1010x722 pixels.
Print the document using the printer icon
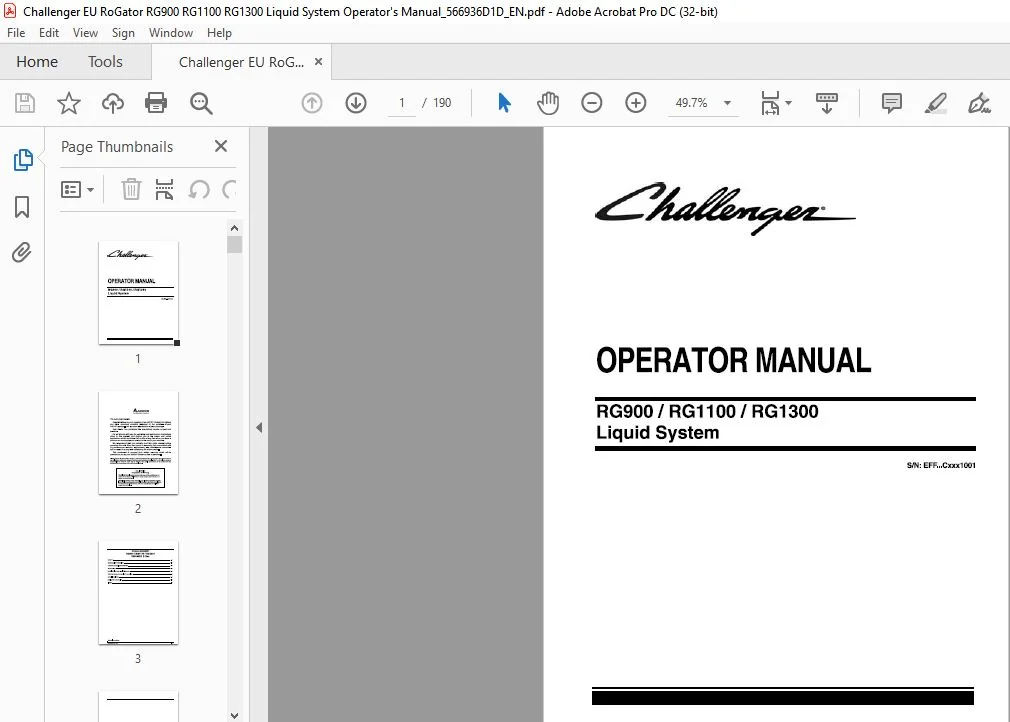coord(156,103)
